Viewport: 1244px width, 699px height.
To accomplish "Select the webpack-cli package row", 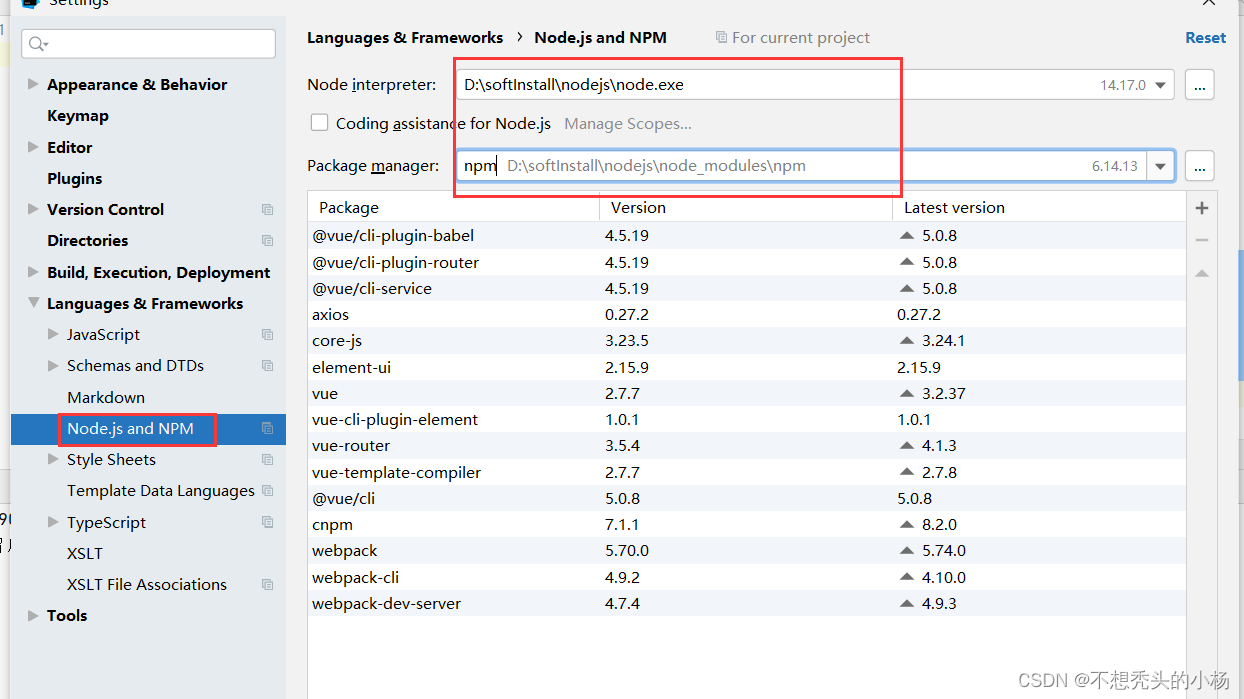I will (x=747, y=578).
